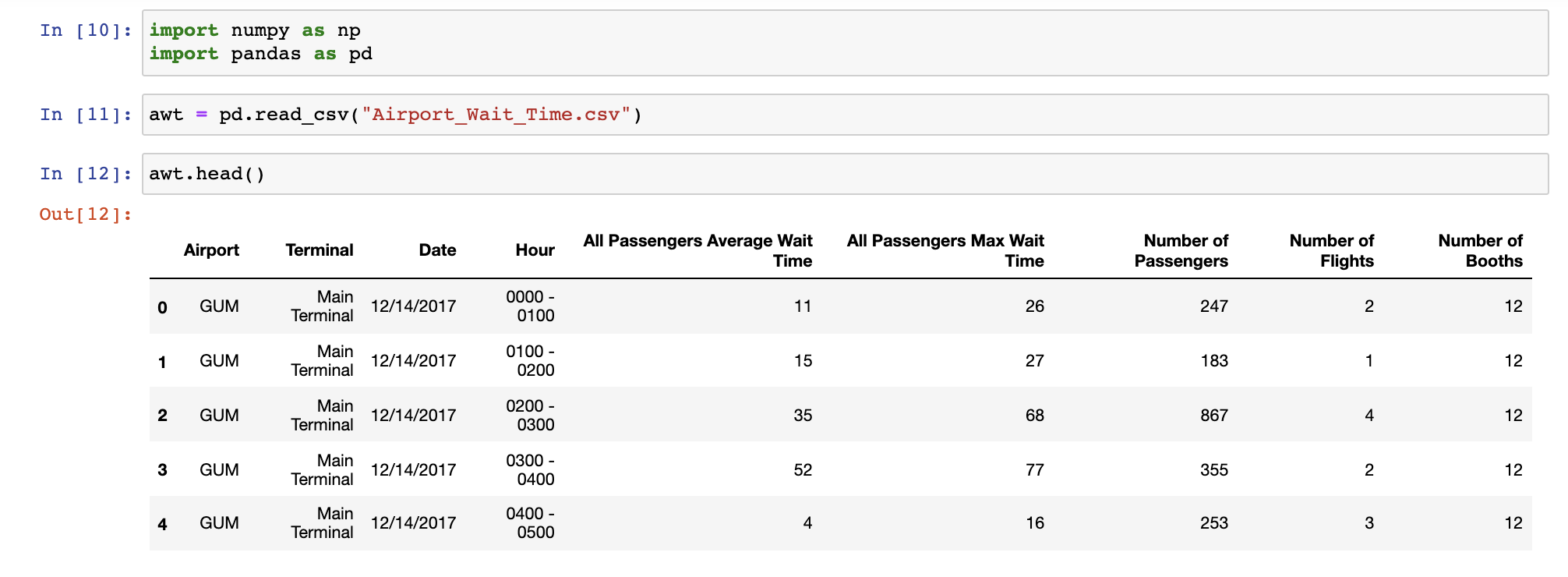The height and width of the screenshot is (577, 1568).
Task: Click the Airport column header
Action: [211, 250]
